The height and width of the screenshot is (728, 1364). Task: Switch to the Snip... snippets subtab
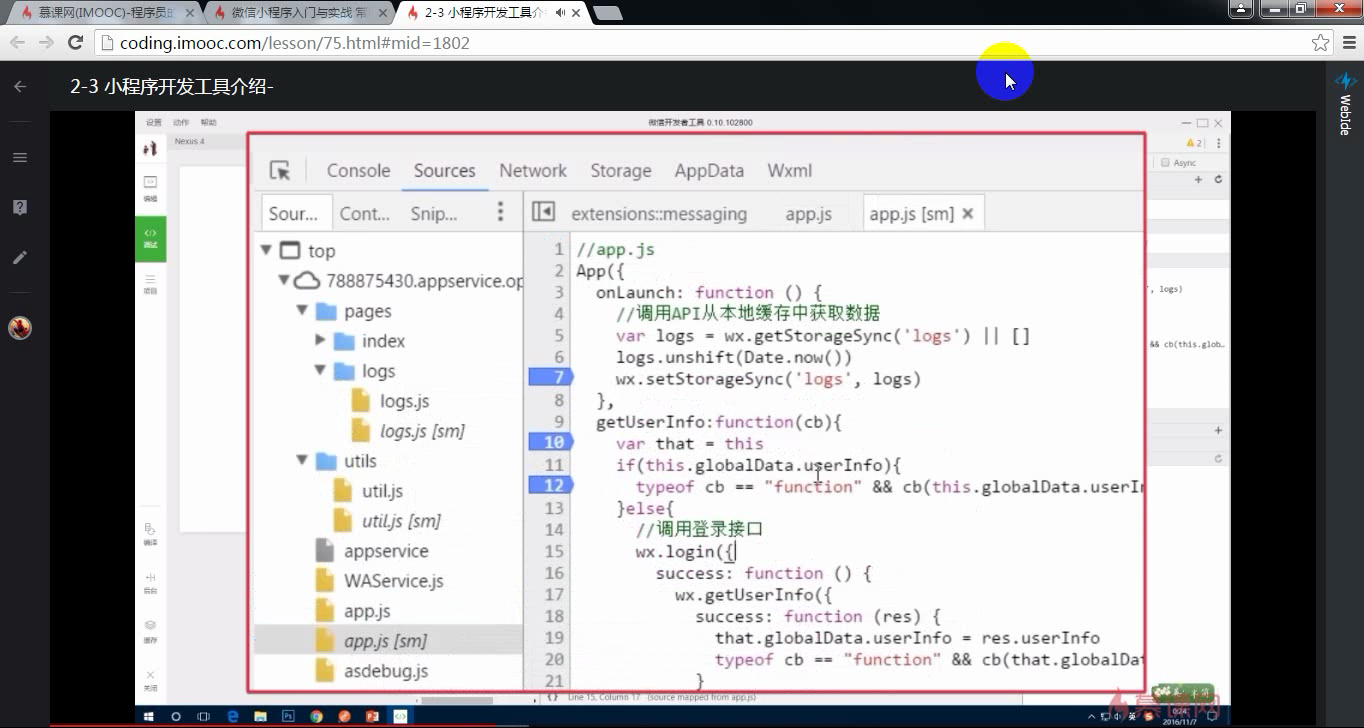(x=434, y=213)
